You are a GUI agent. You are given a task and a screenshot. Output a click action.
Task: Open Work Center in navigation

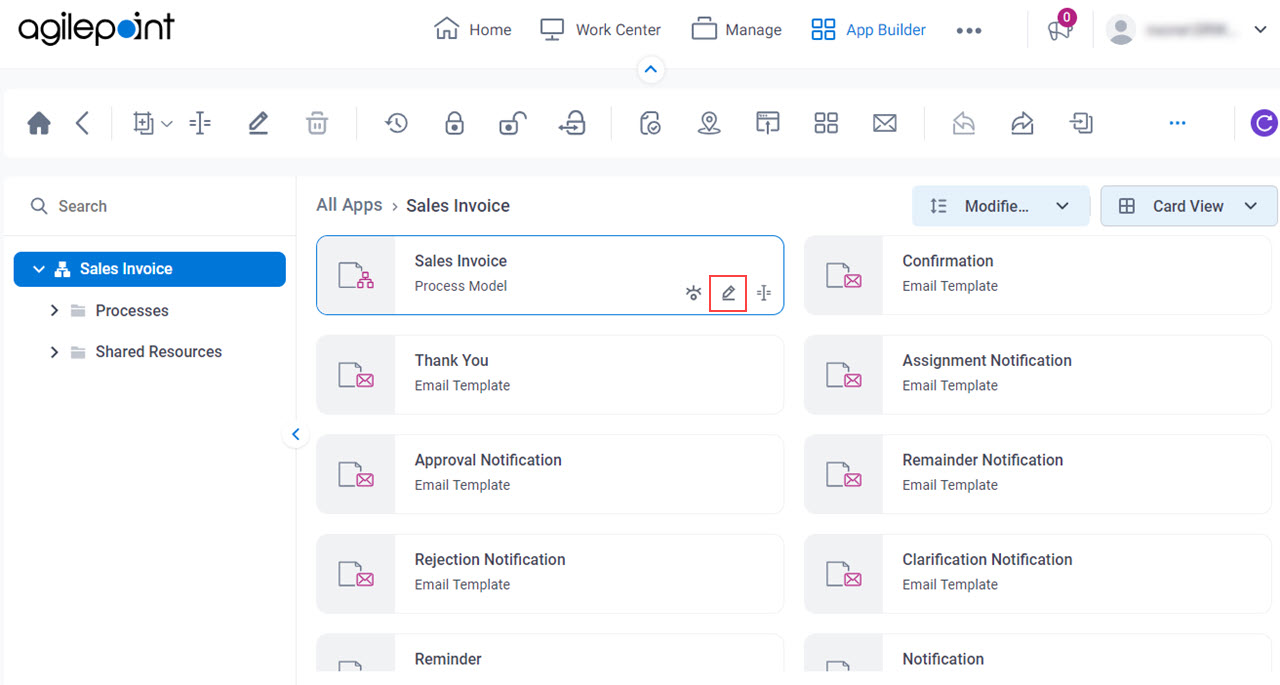600,30
